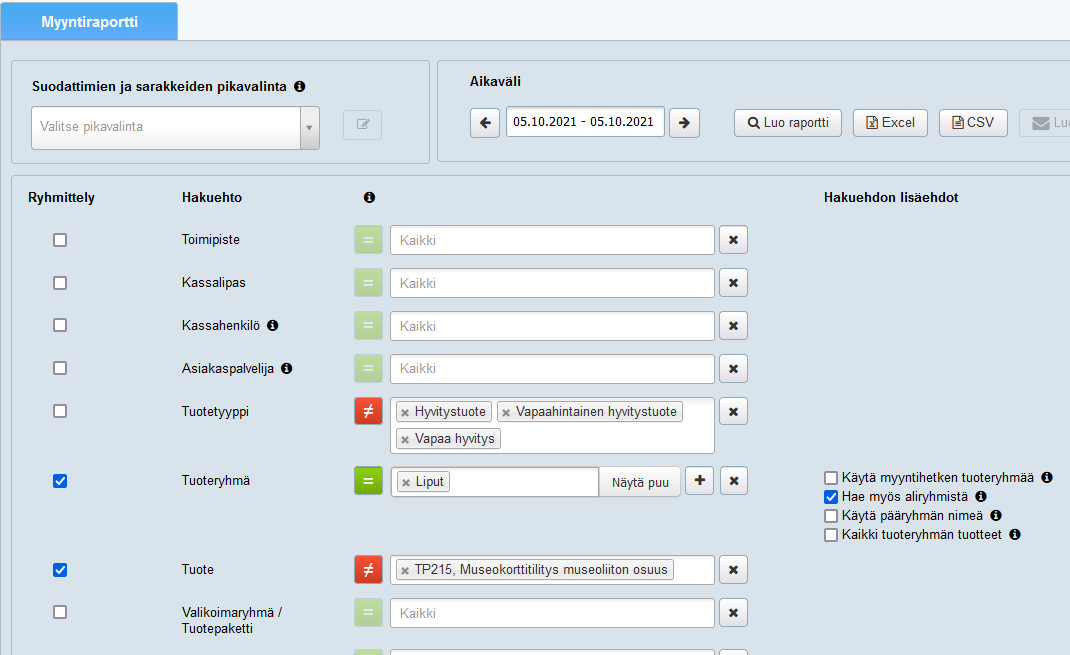1070x655 pixels.
Task: Remove the Liput tag from Tuoteryhmä
Action: (x=405, y=483)
